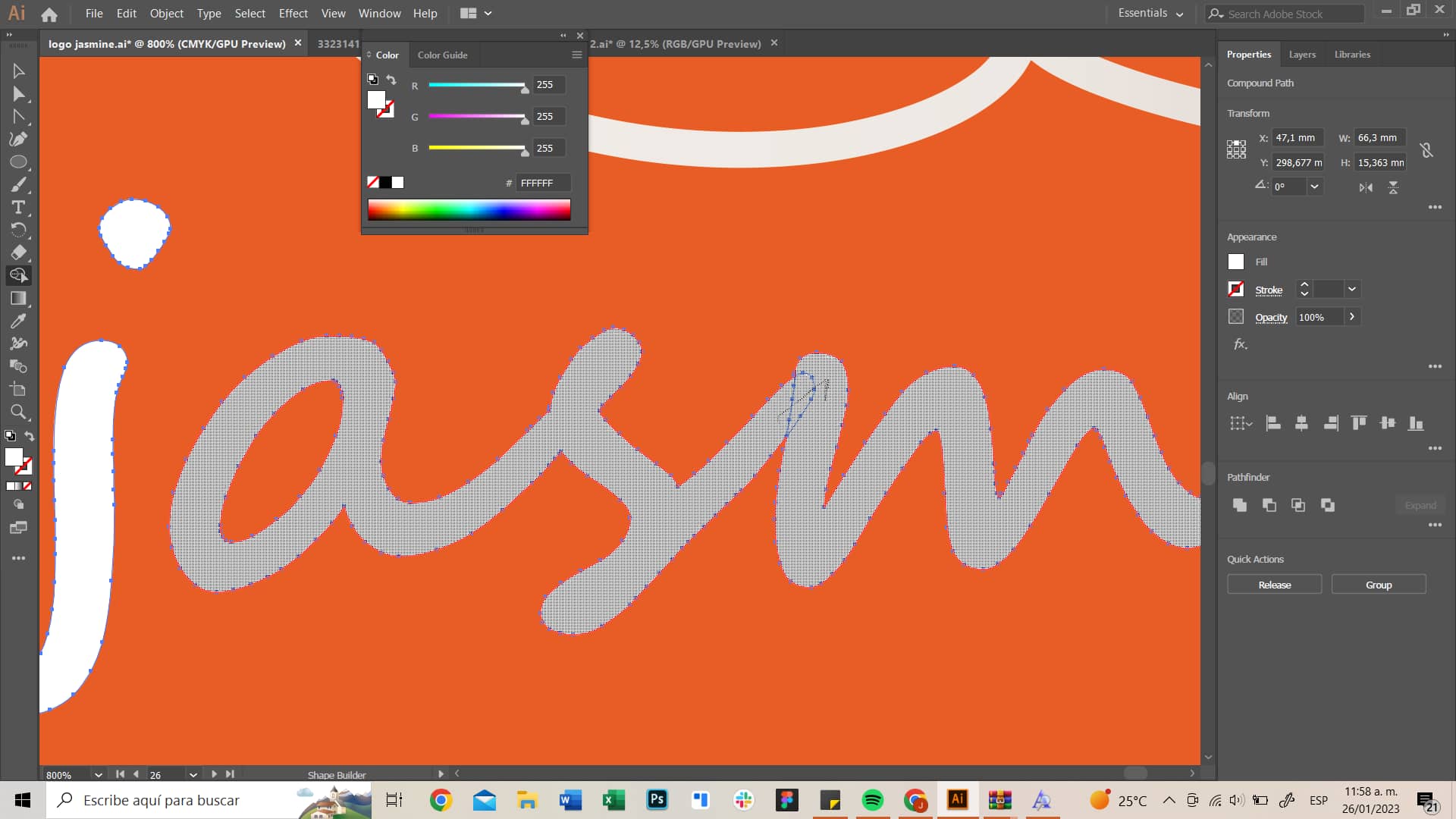Image resolution: width=1456 pixels, height=819 pixels.
Task: Select the Ellipse tool
Action: 19,162
